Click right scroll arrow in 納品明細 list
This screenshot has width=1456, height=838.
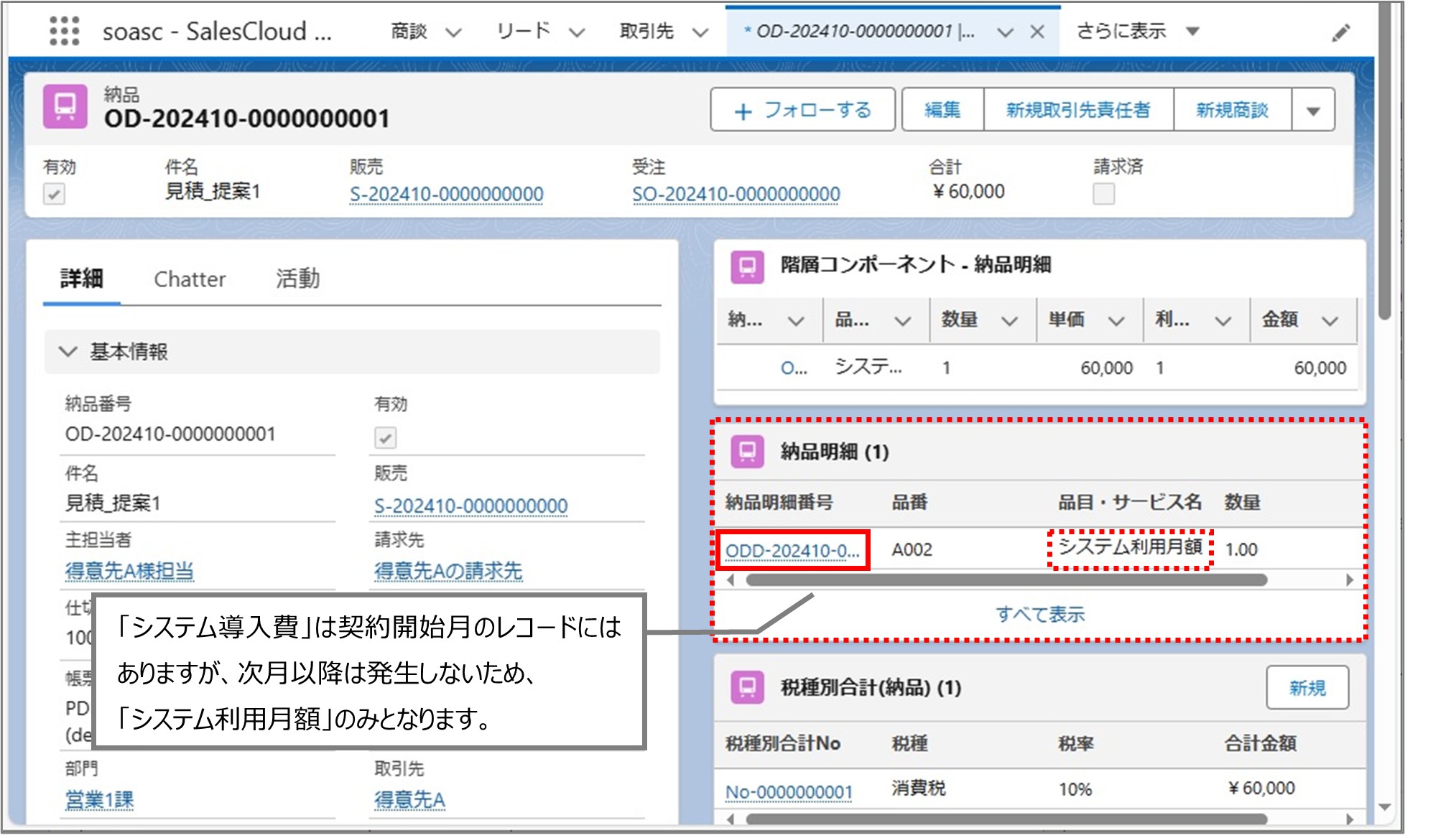[1350, 580]
